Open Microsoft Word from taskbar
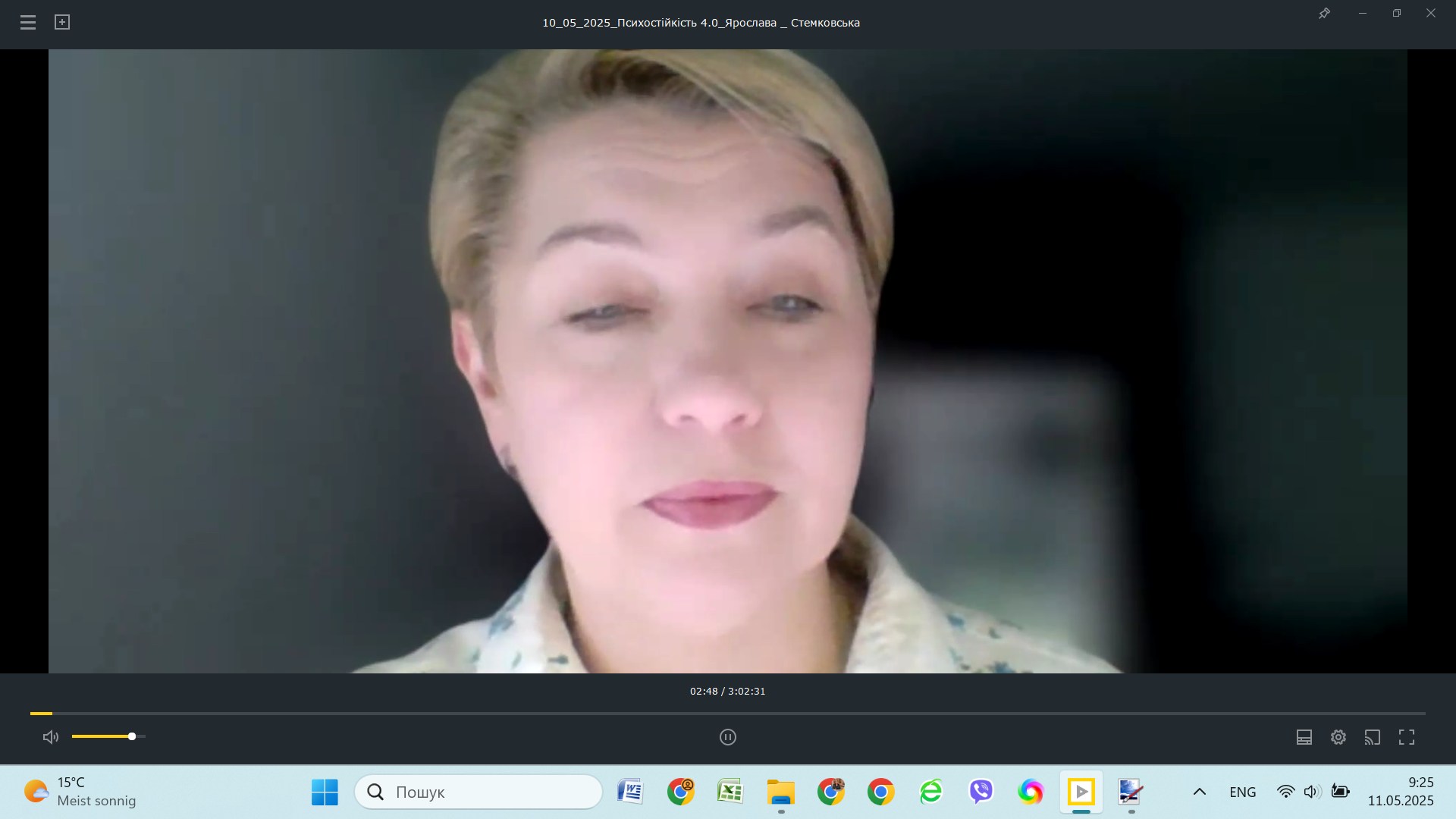The height and width of the screenshot is (819, 1456). tap(630, 792)
